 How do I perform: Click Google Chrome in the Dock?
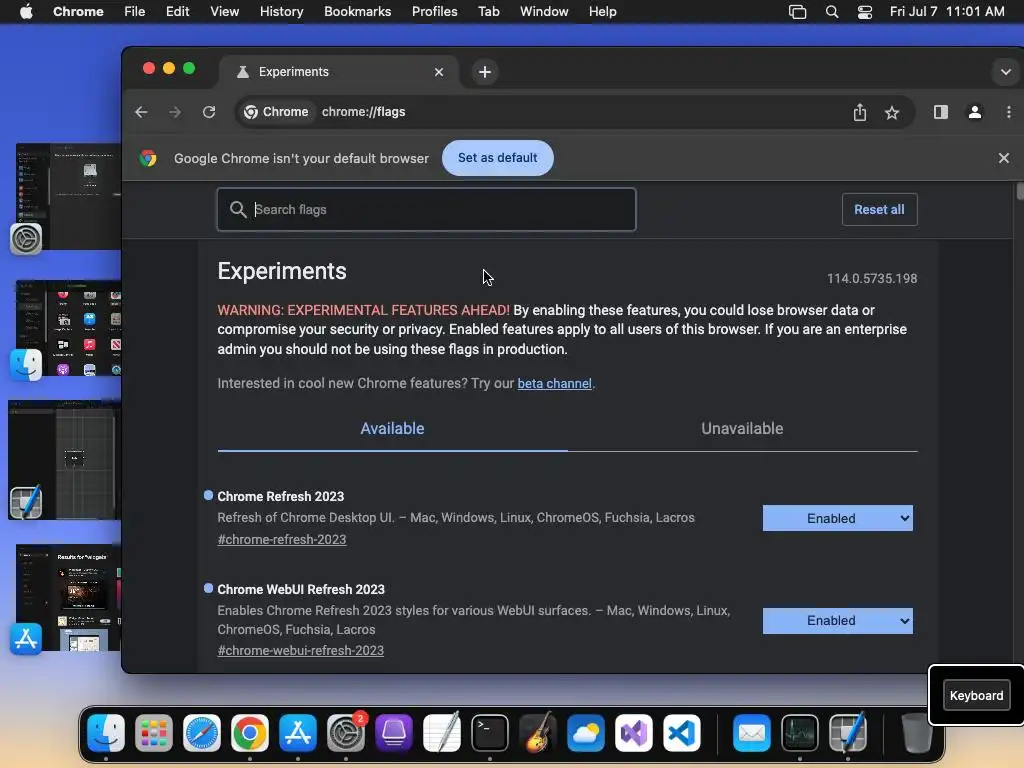(x=249, y=733)
